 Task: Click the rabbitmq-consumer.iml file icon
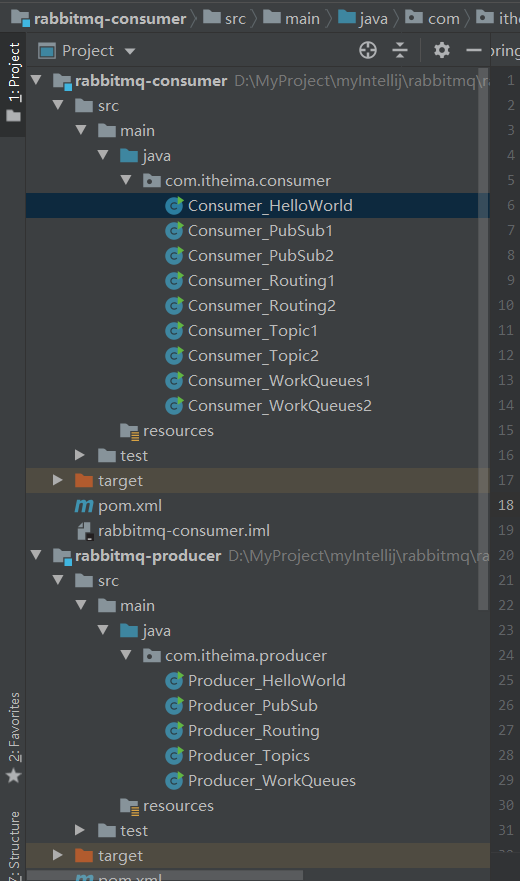click(84, 531)
